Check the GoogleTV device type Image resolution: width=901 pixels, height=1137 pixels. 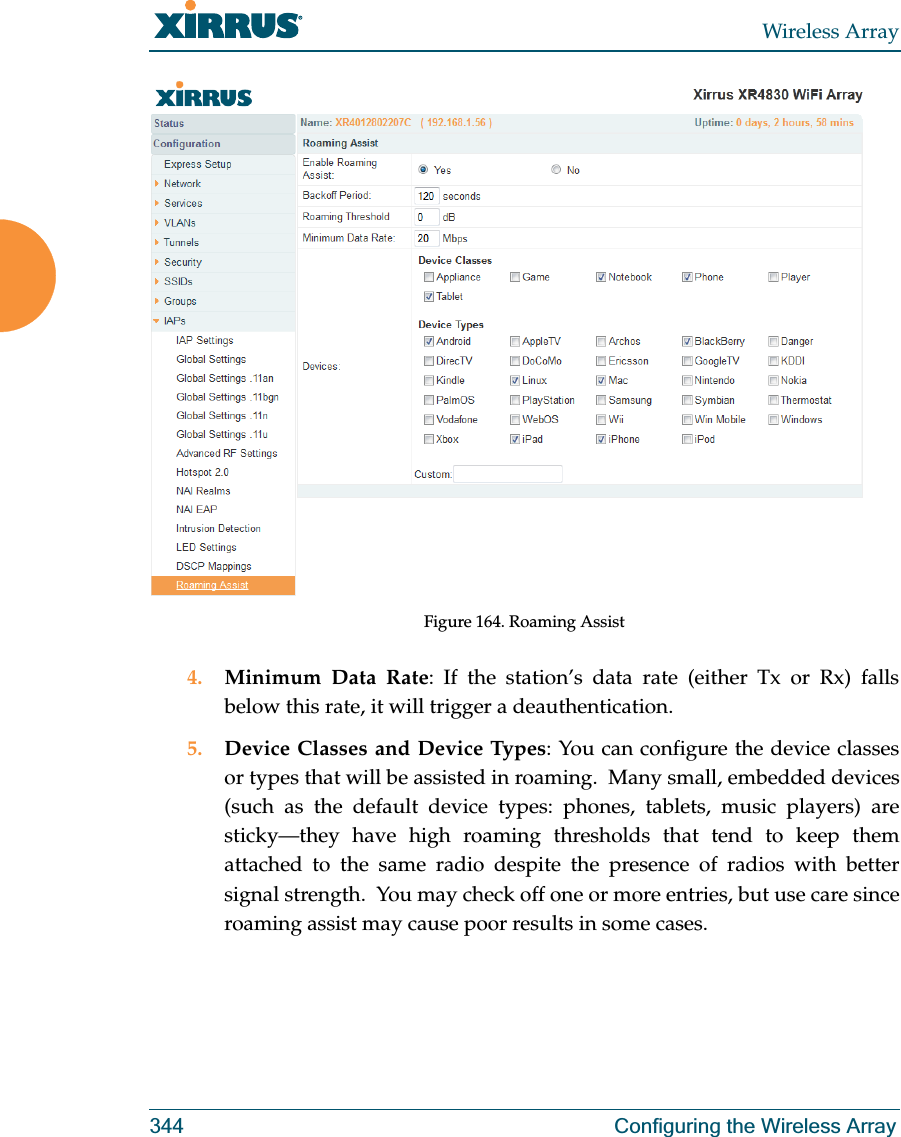(x=687, y=361)
